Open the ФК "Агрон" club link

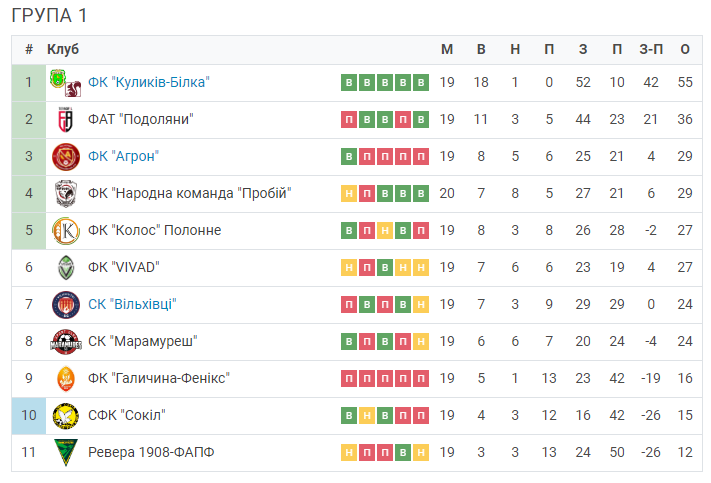(123, 156)
